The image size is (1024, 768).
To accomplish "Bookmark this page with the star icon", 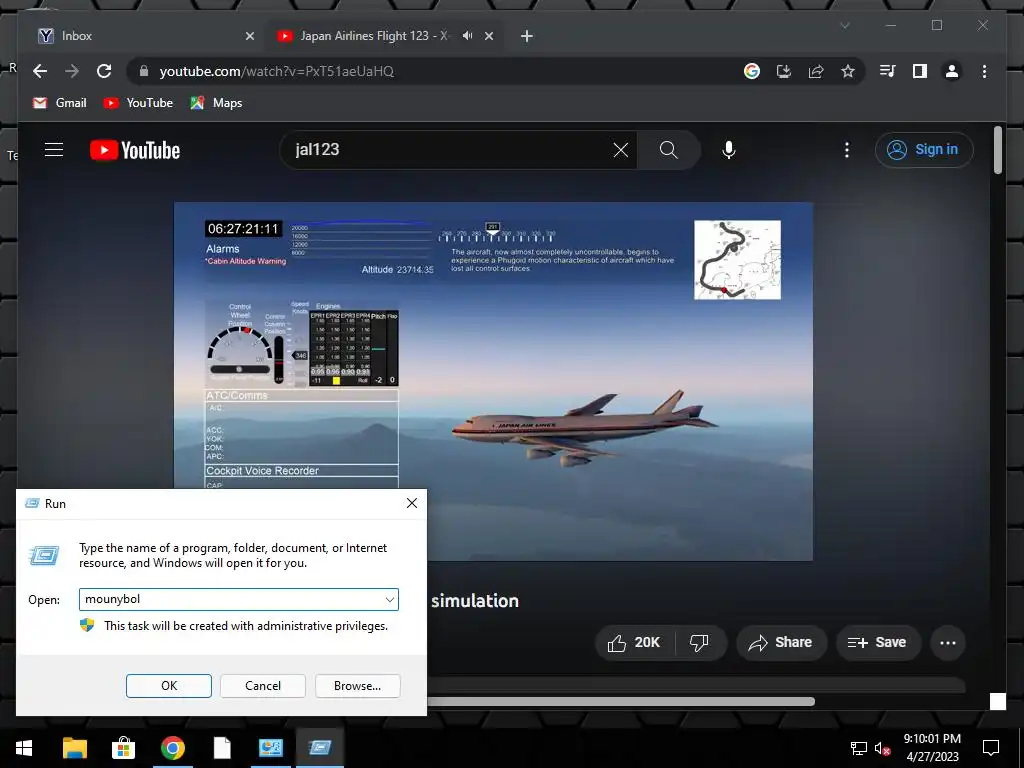I will pos(848,71).
